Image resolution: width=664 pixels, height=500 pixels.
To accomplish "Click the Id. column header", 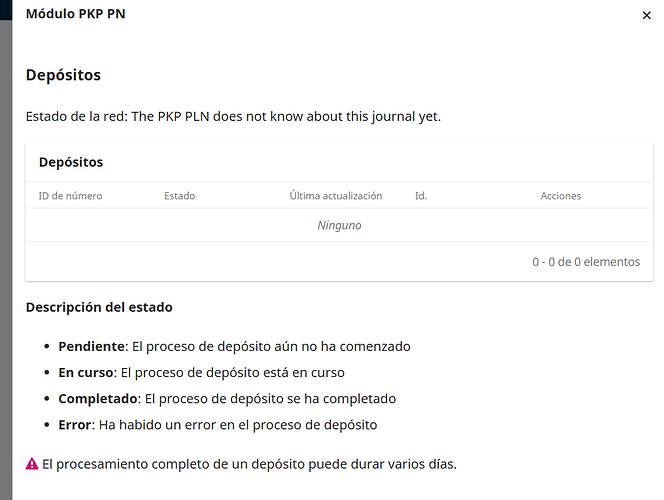I will coord(421,196).
